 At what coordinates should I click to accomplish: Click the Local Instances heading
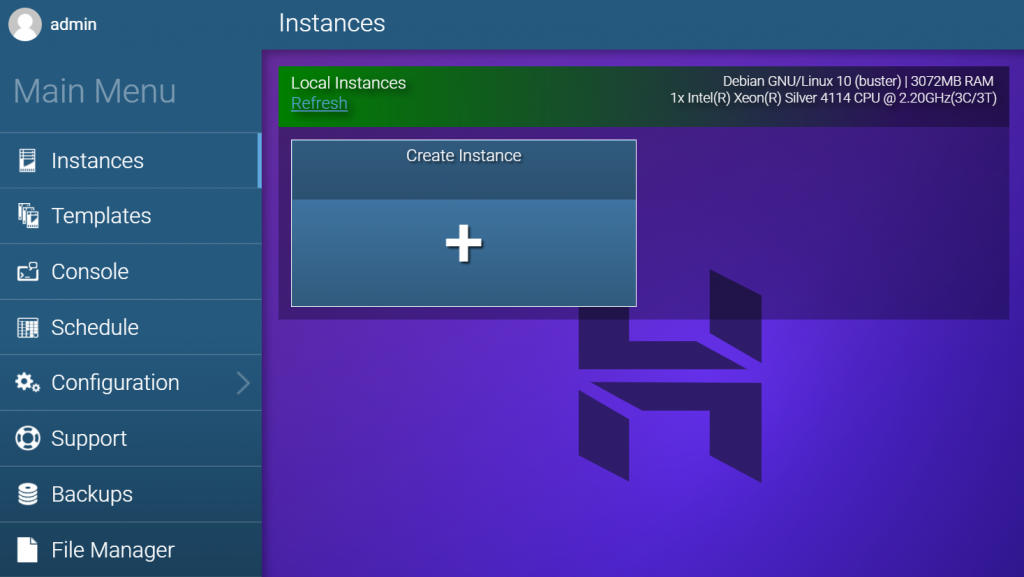coord(348,83)
